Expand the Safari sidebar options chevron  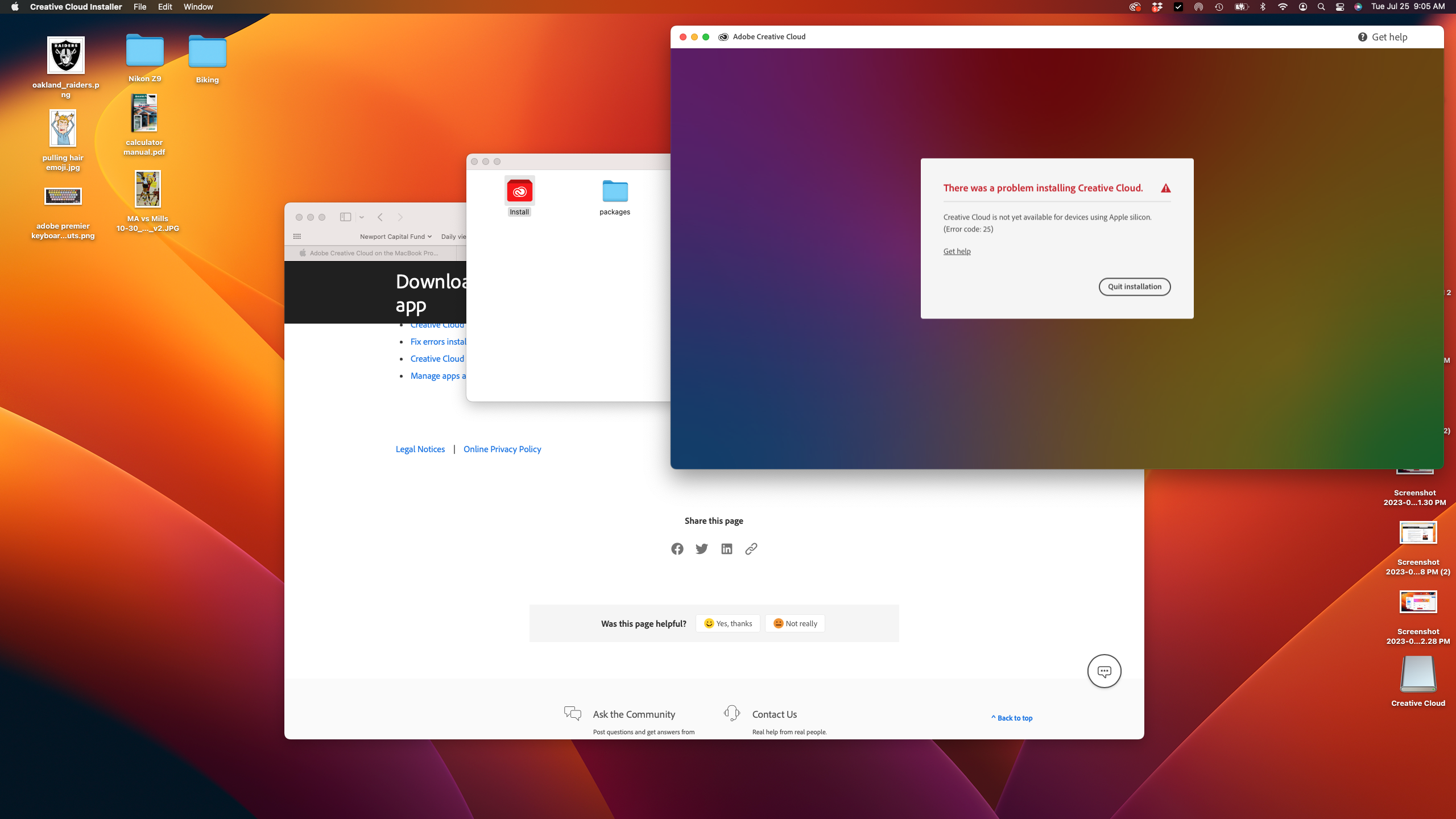pyautogui.click(x=362, y=217)
